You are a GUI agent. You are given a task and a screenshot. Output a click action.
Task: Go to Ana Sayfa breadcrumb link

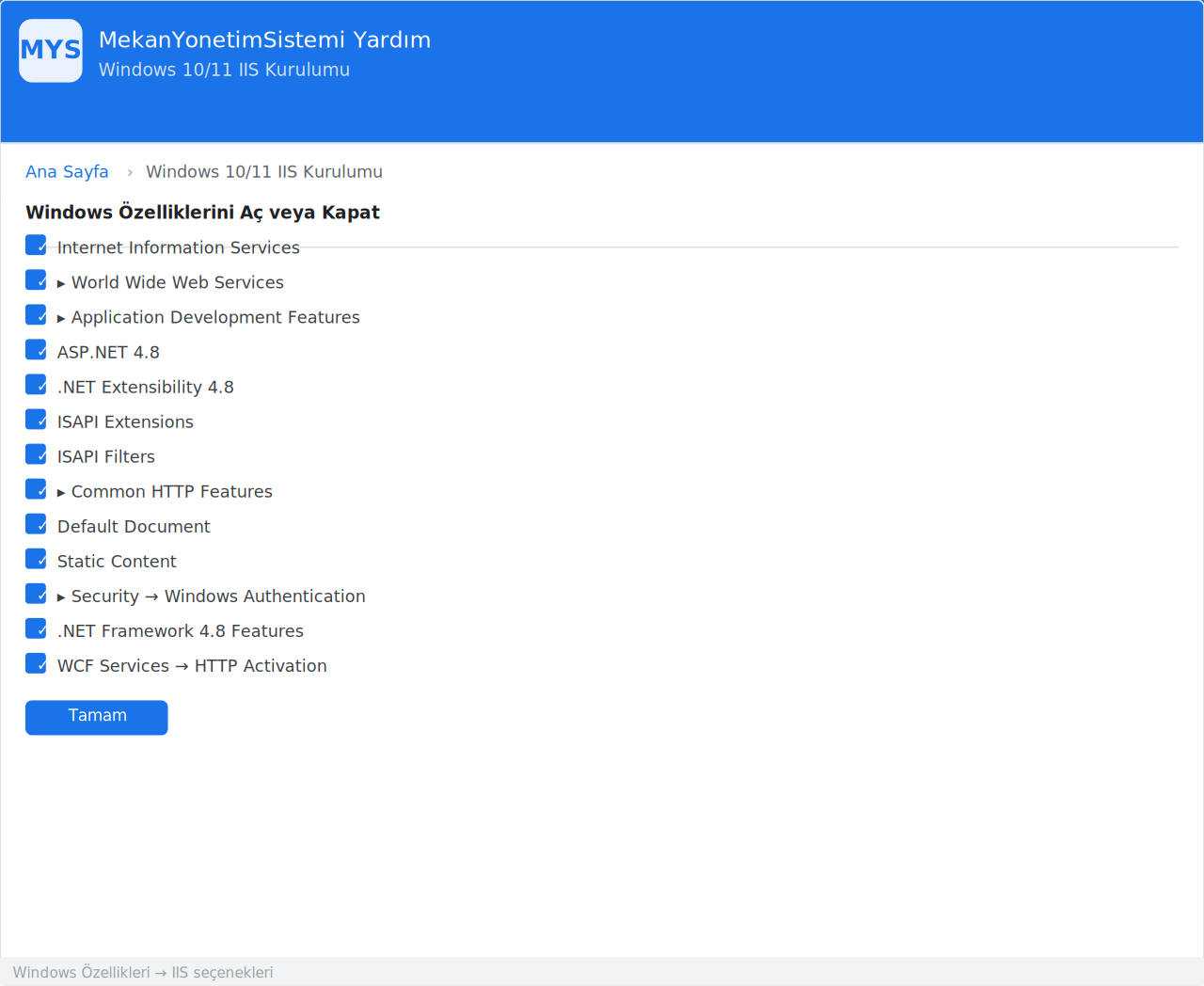click(x=67, y=172)
